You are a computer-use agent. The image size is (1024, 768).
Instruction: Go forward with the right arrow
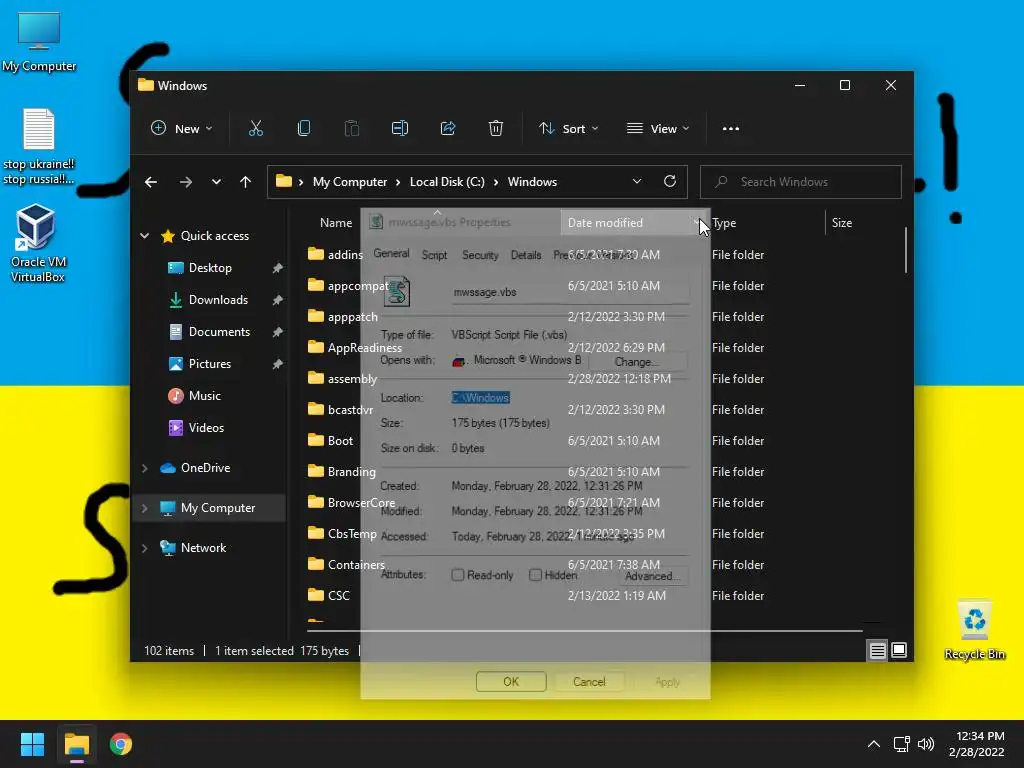coord(185,182)
